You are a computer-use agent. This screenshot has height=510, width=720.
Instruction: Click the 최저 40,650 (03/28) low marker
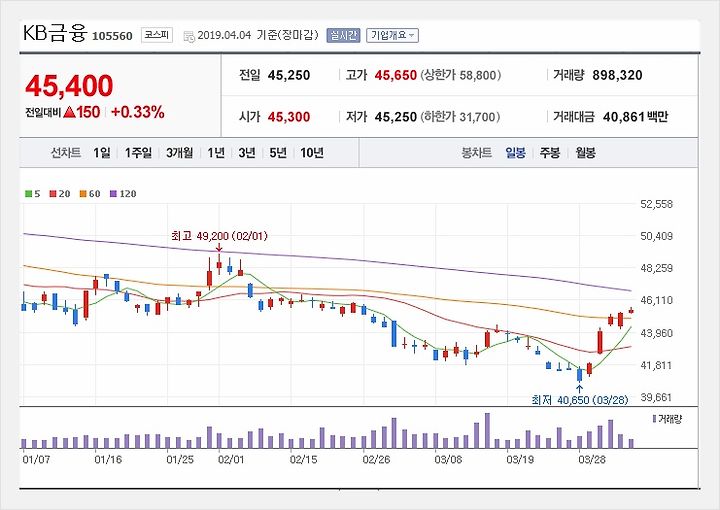(579, 400)
